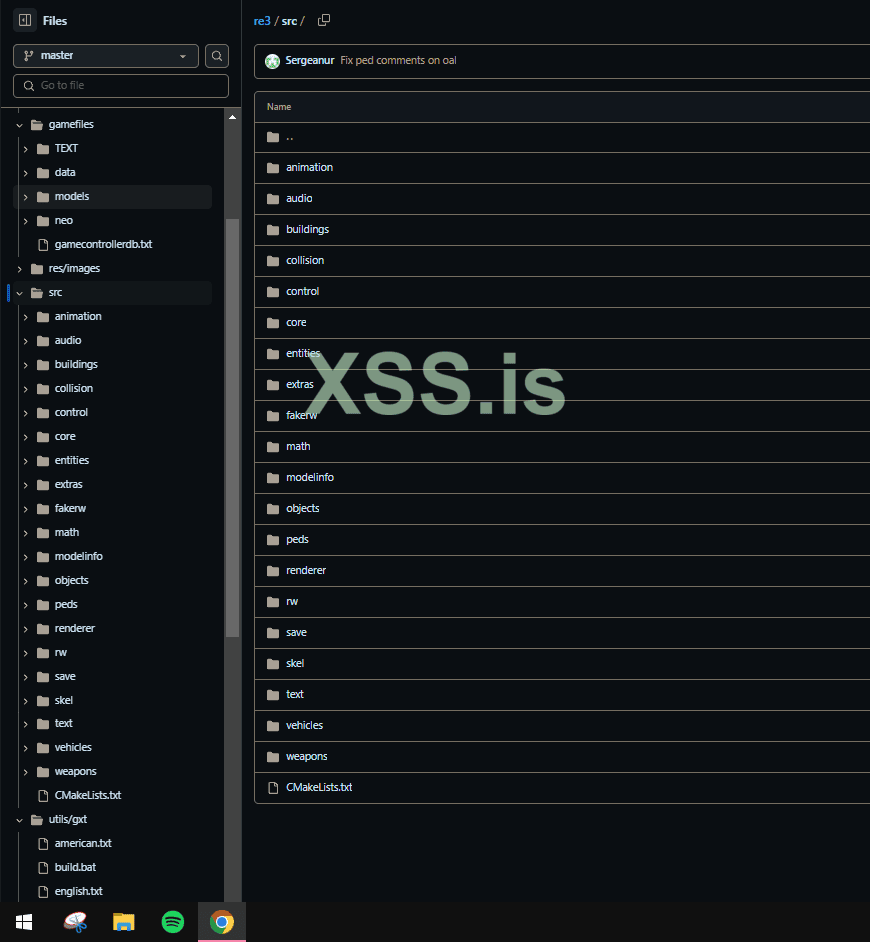Click the search icon button beside branch selector
The height and width of the screenshot is (942, 870).
coord(217,56)
